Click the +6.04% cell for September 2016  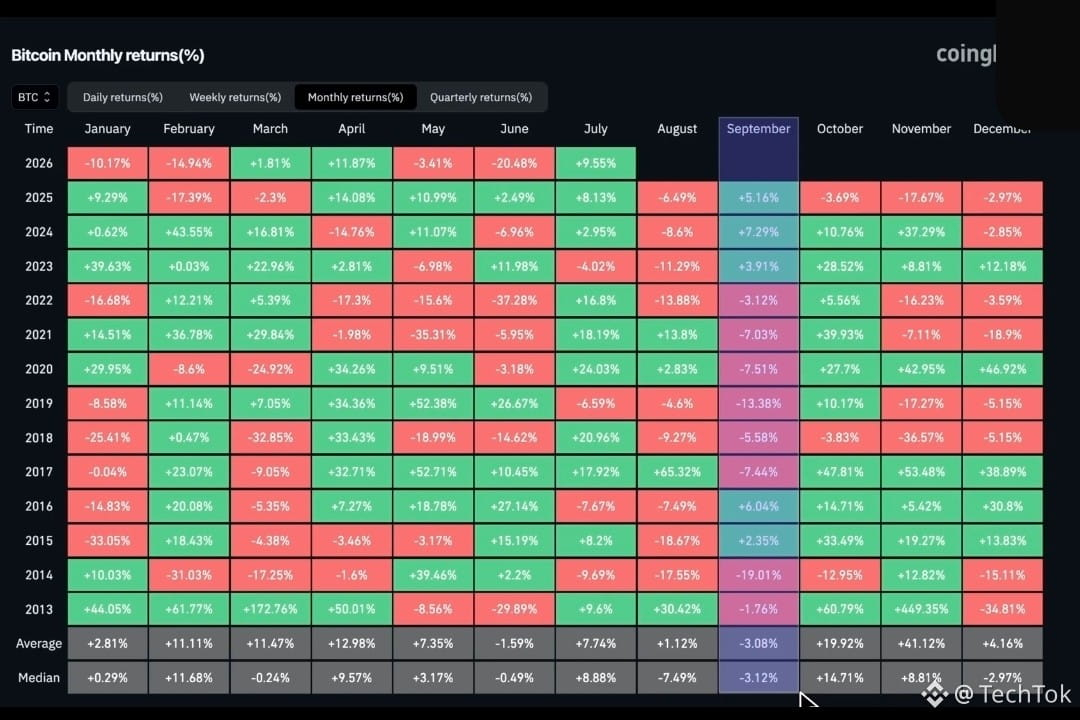pyautogui.click(x=758, y=506)
